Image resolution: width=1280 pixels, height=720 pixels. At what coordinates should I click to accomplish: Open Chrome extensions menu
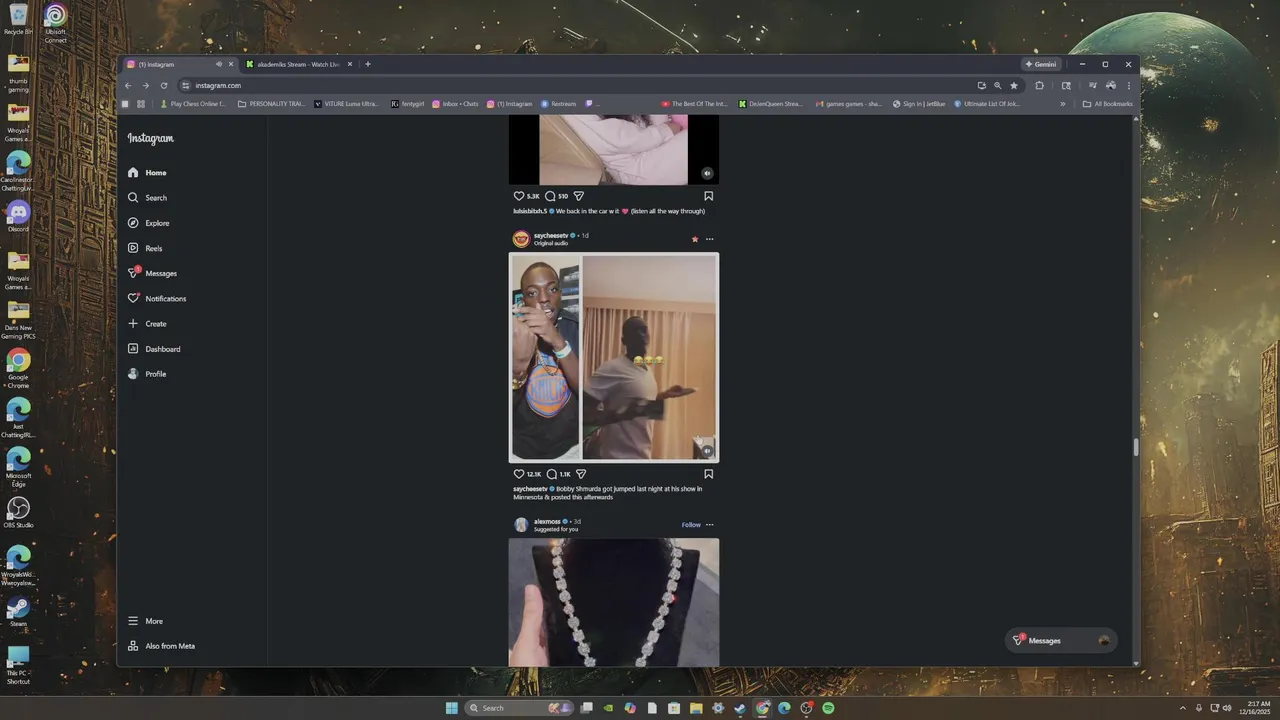pyautogui.click(x=1040, y=85)
